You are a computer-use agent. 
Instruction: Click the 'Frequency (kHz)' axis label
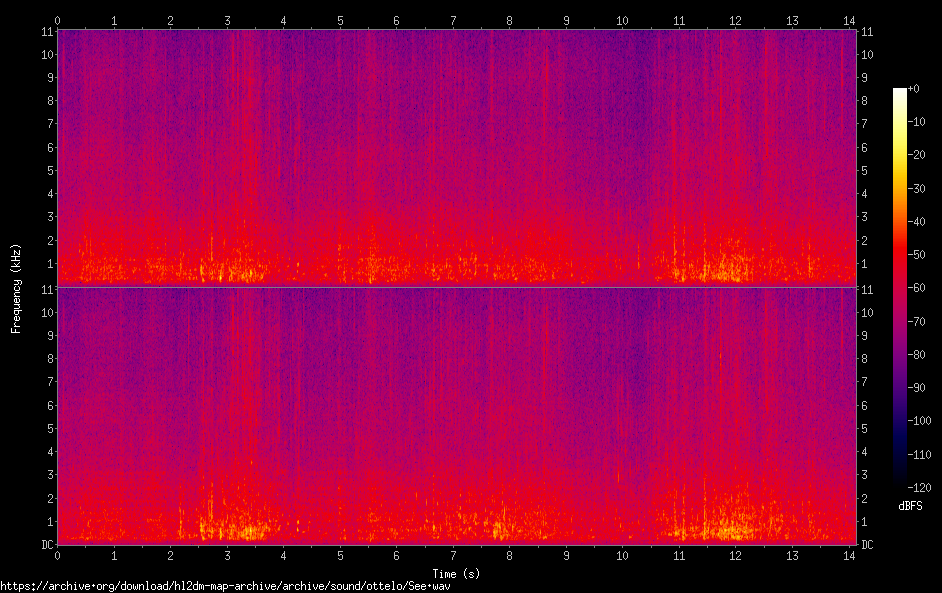coord(16,288)
